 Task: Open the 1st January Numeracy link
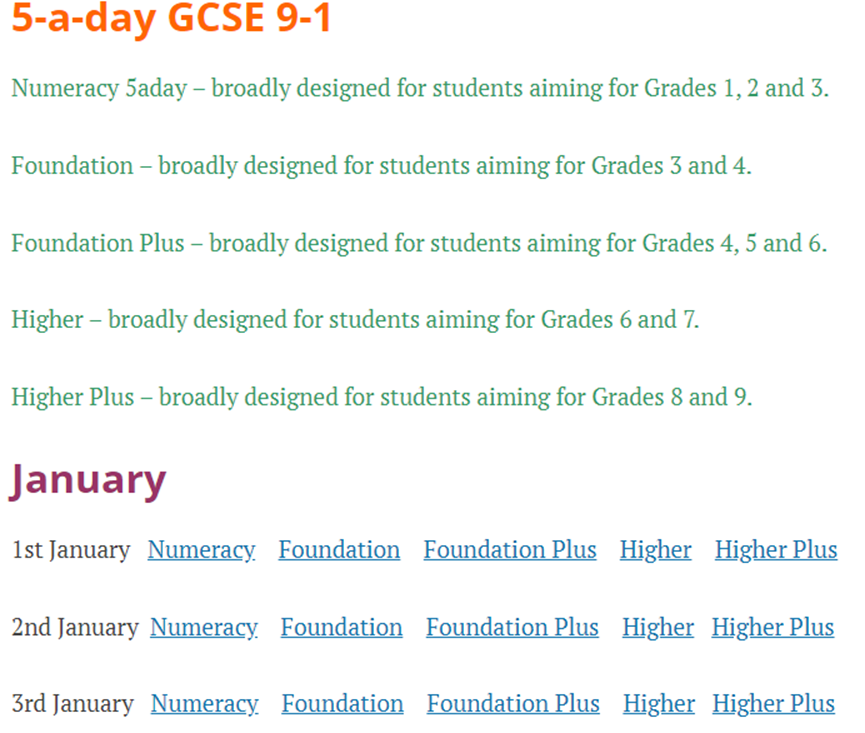point(201,550)
